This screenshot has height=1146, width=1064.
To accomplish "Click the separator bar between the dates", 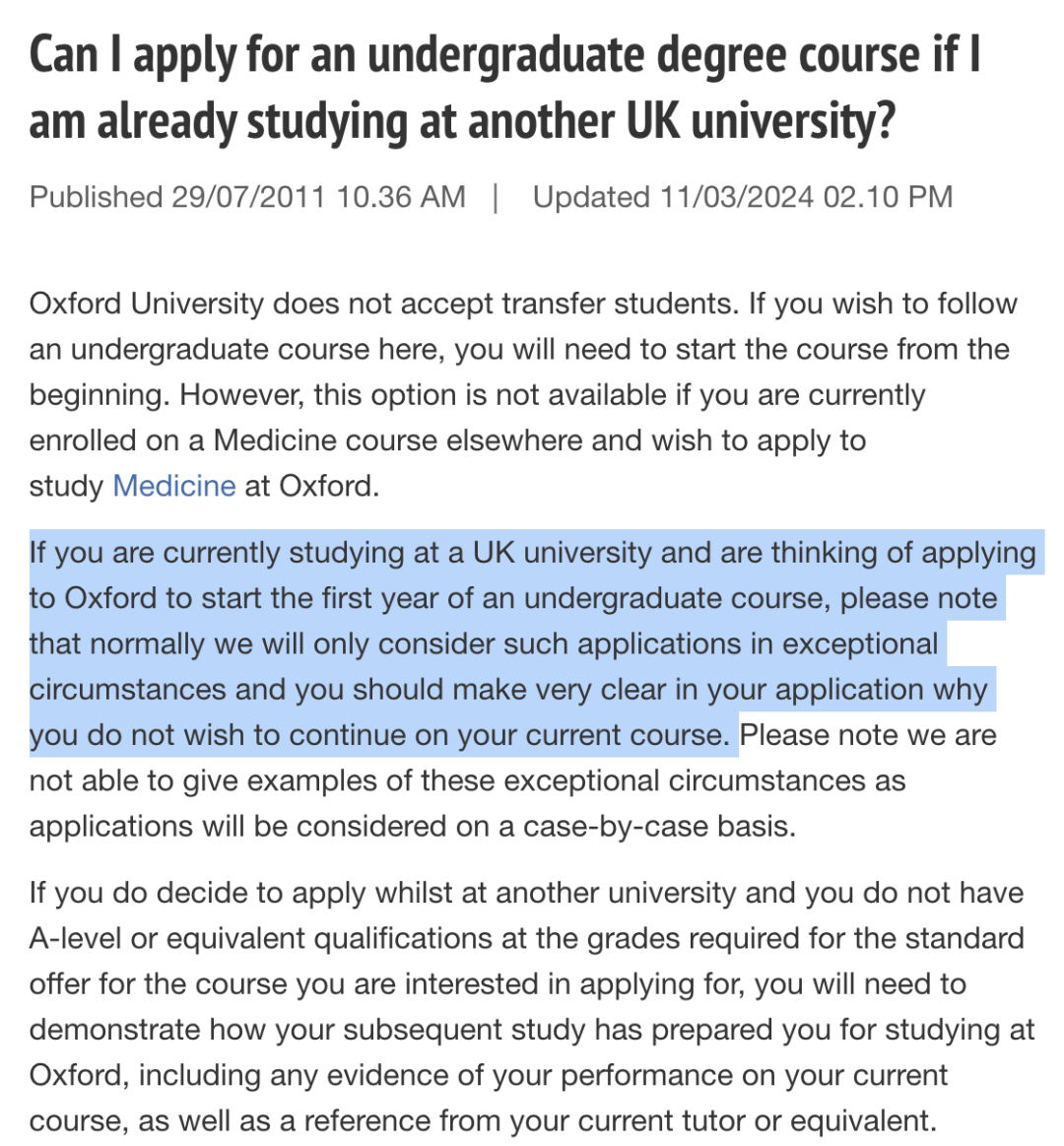I will pos(497,197).
